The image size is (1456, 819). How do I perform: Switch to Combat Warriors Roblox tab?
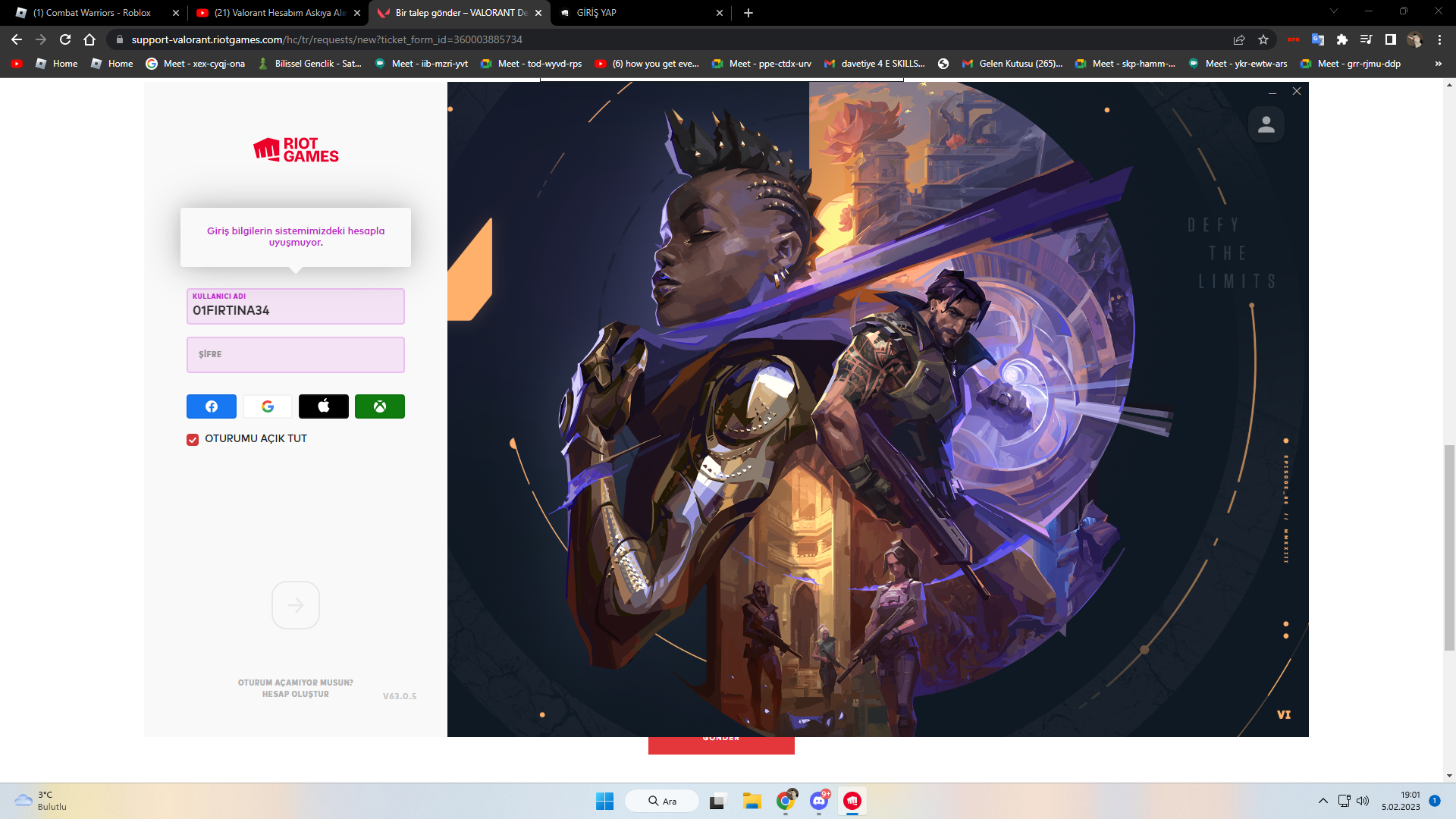(x=91, y=13)
